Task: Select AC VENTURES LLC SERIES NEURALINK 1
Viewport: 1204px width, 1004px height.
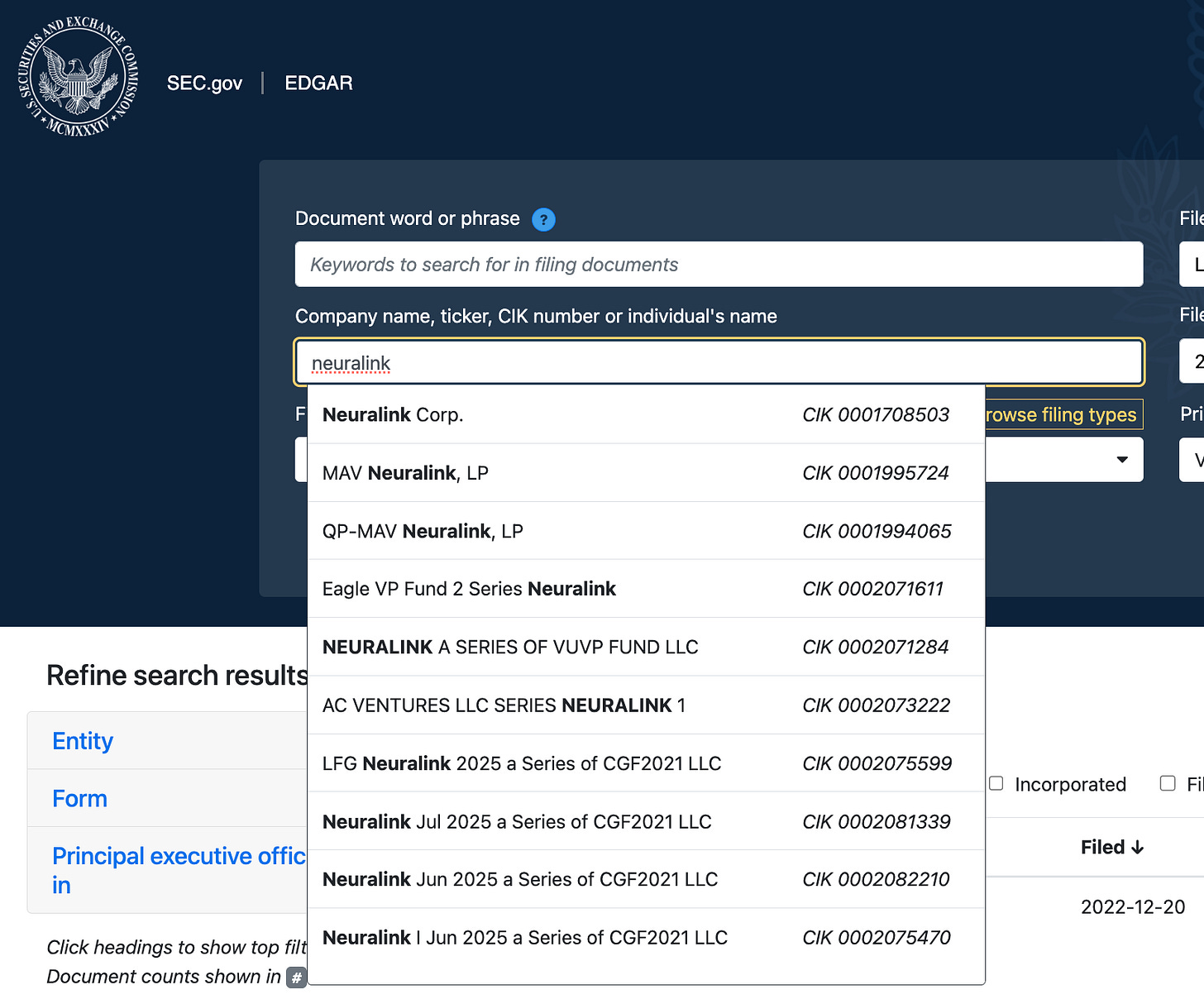Action: point(646,705)
